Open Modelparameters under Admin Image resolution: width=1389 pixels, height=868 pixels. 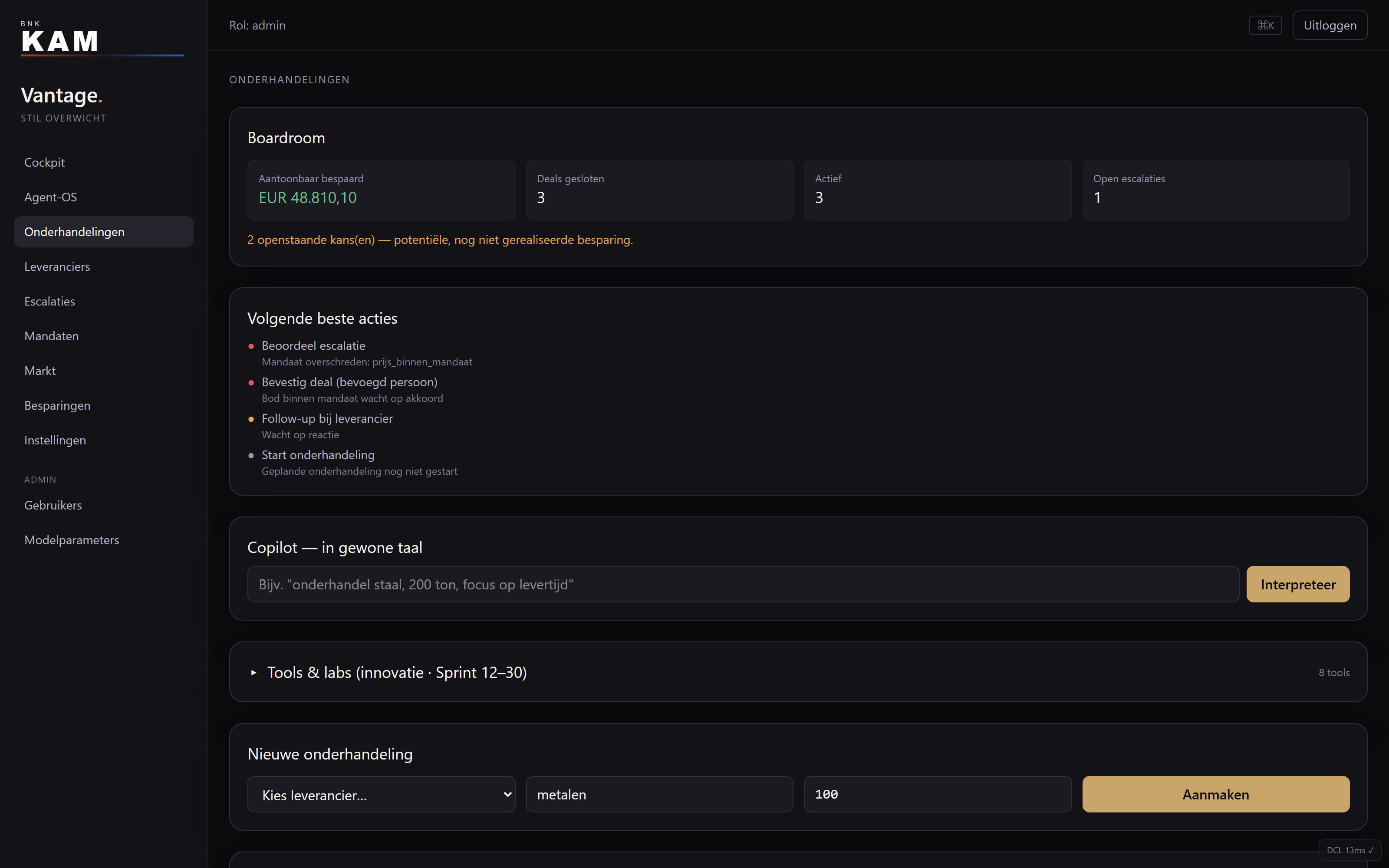[103, 540]
